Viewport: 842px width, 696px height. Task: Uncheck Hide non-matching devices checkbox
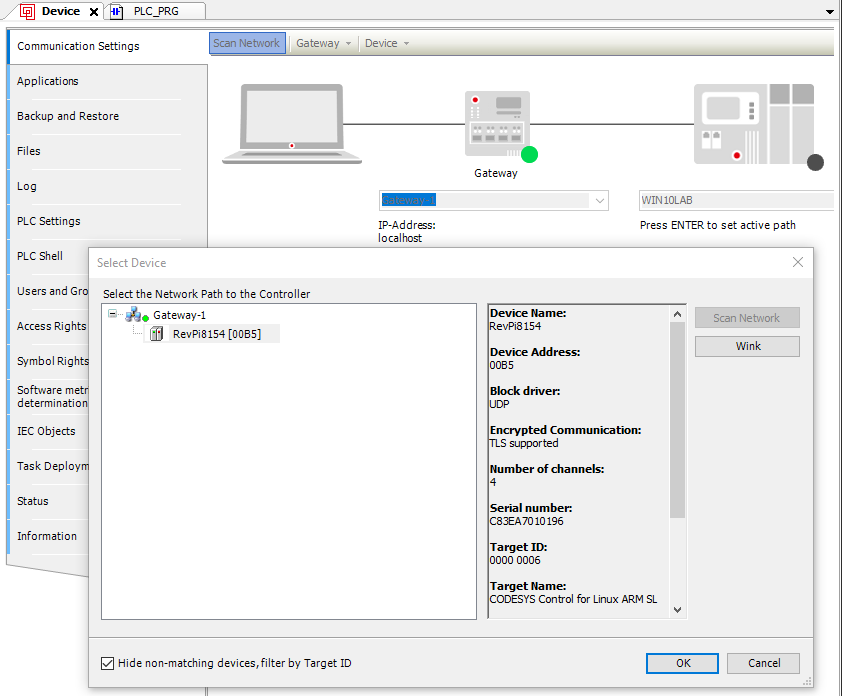108,663
